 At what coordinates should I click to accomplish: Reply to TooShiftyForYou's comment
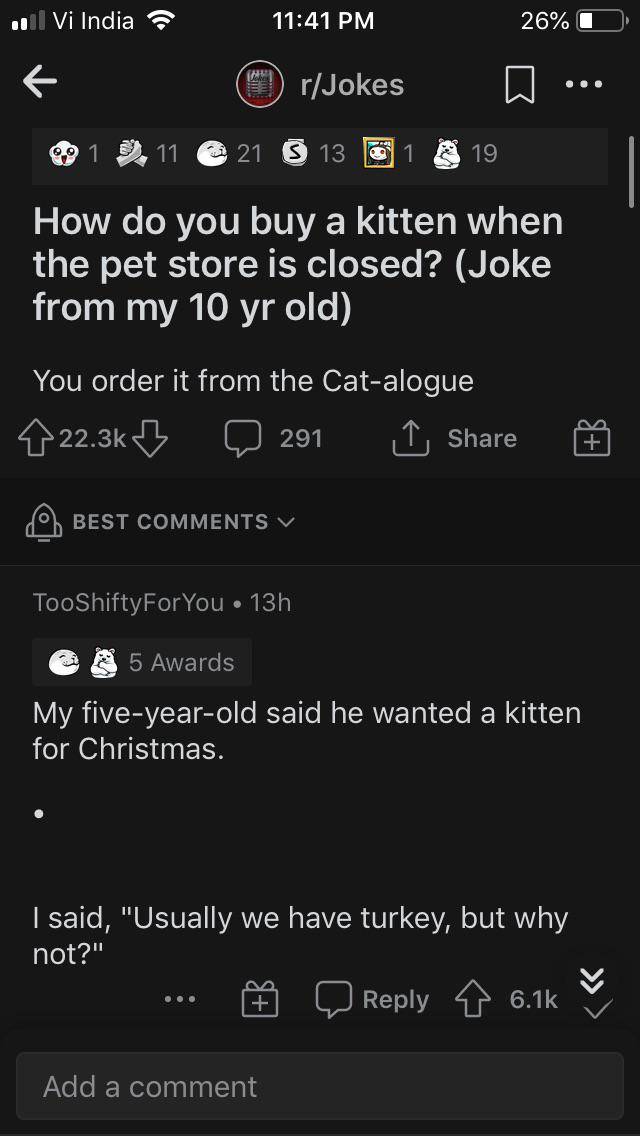(372, 999)
